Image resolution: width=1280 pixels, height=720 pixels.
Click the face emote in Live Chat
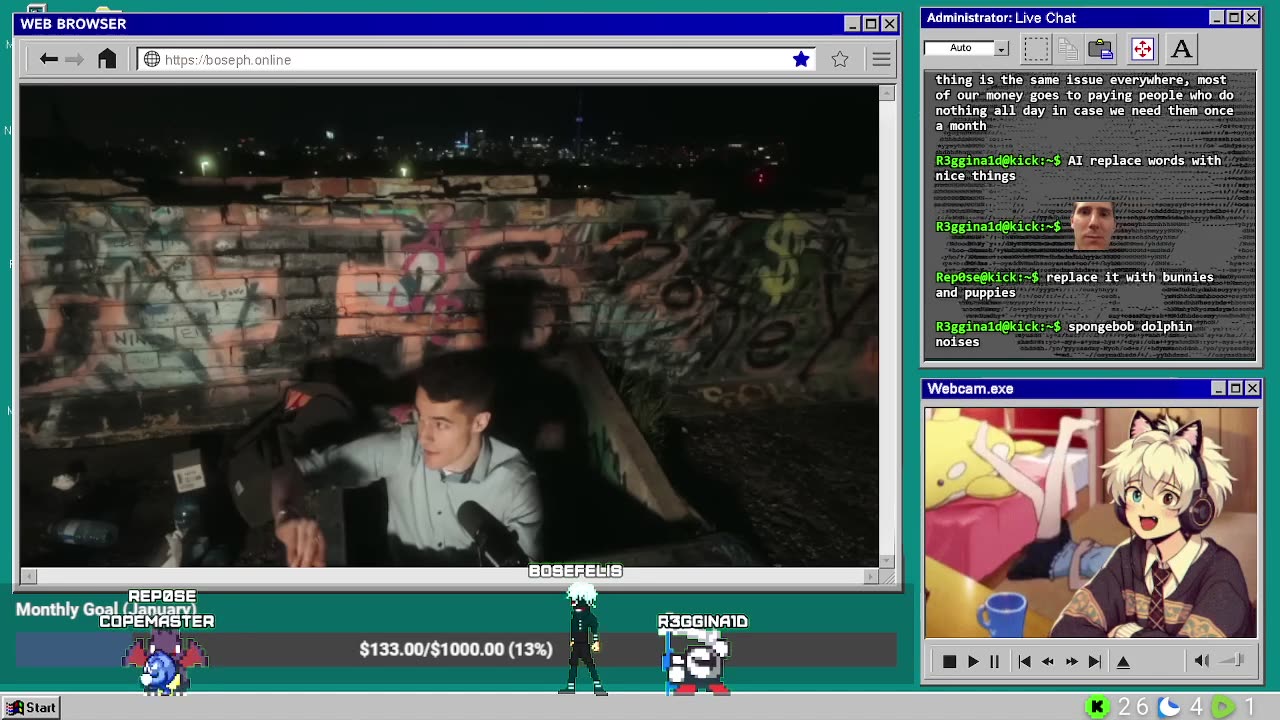(x=1093, y=226)
